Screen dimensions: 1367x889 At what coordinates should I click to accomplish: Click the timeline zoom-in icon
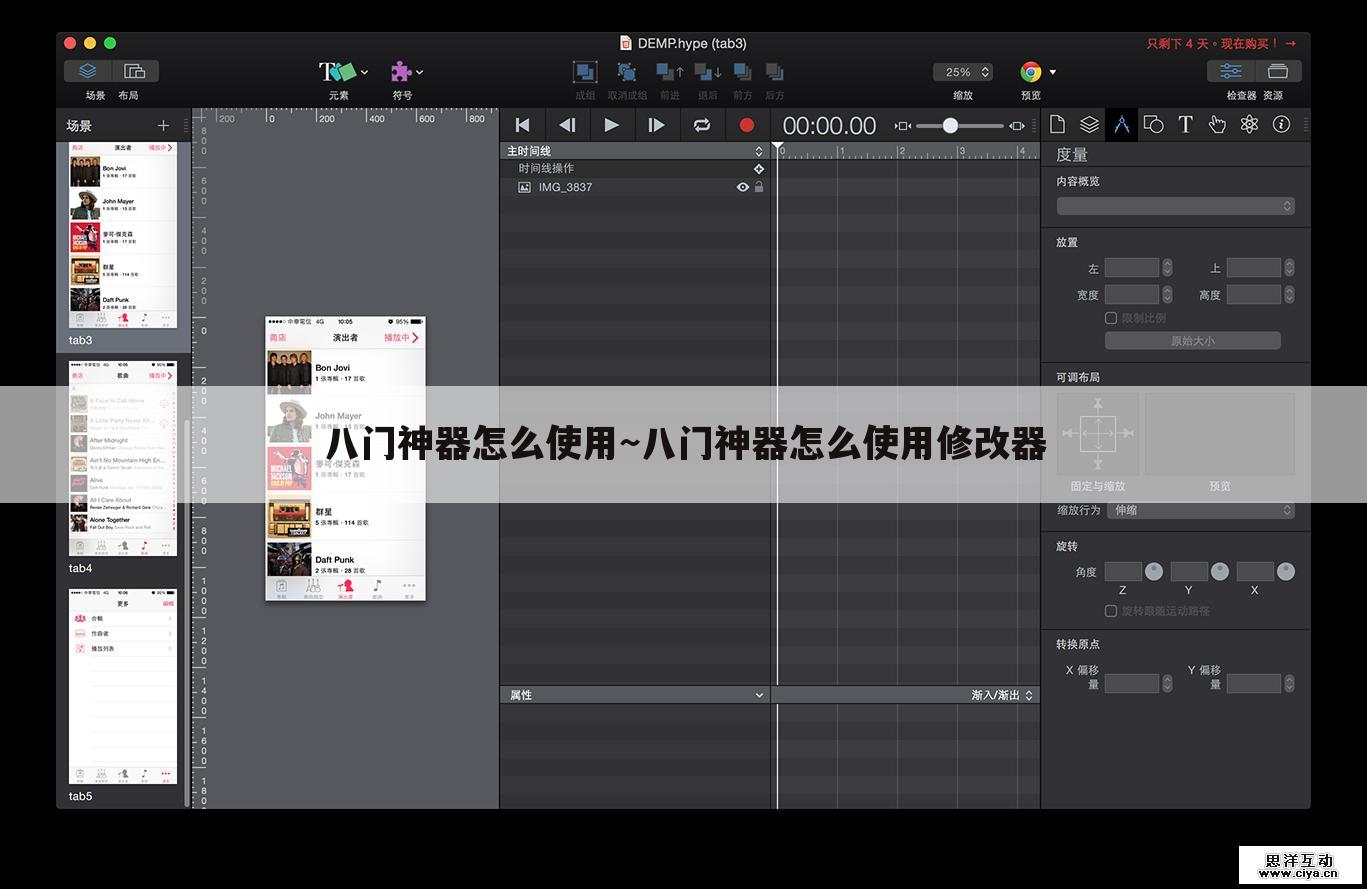coord(1017,126)
